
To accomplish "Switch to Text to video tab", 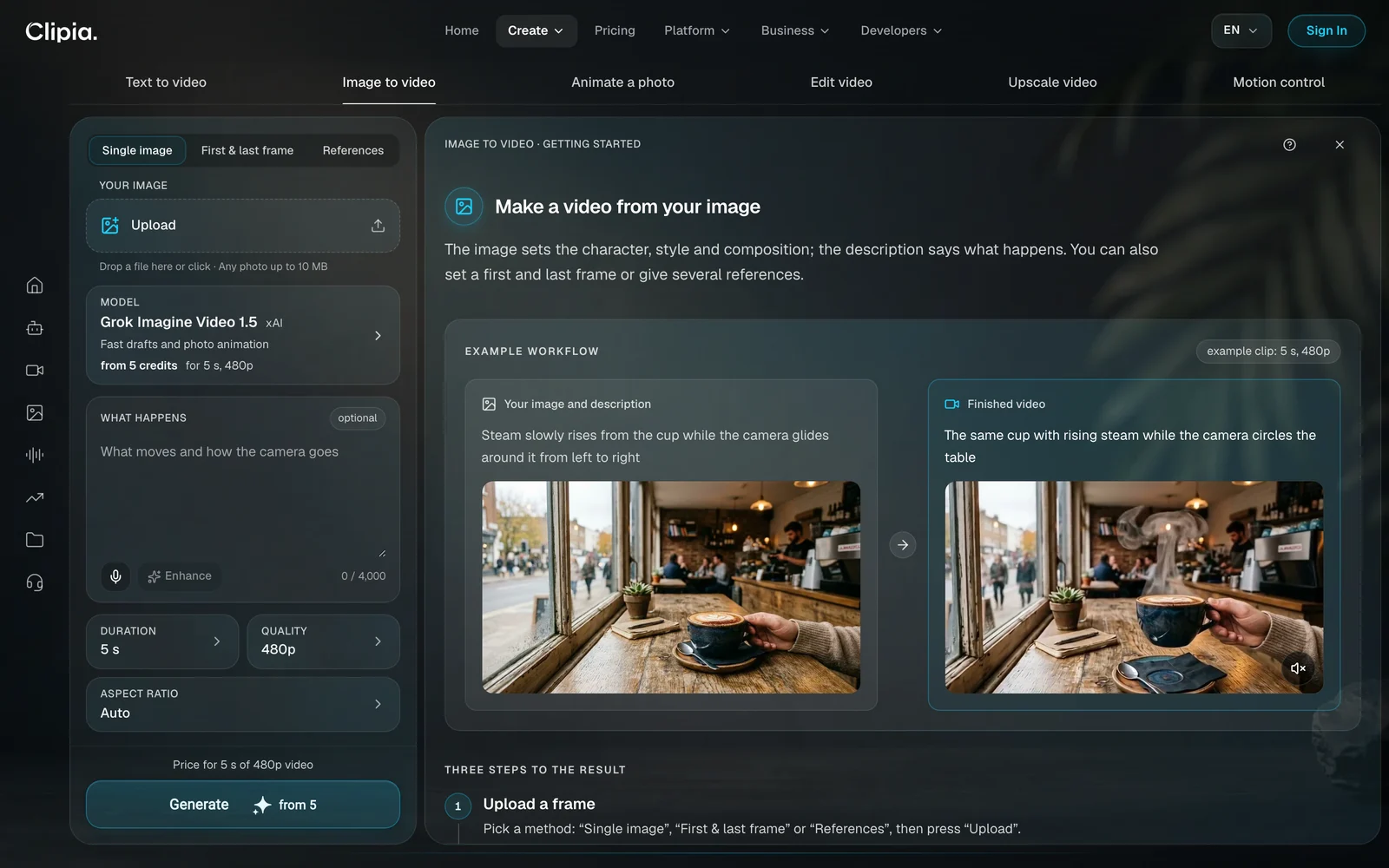I will click(166, 82).
